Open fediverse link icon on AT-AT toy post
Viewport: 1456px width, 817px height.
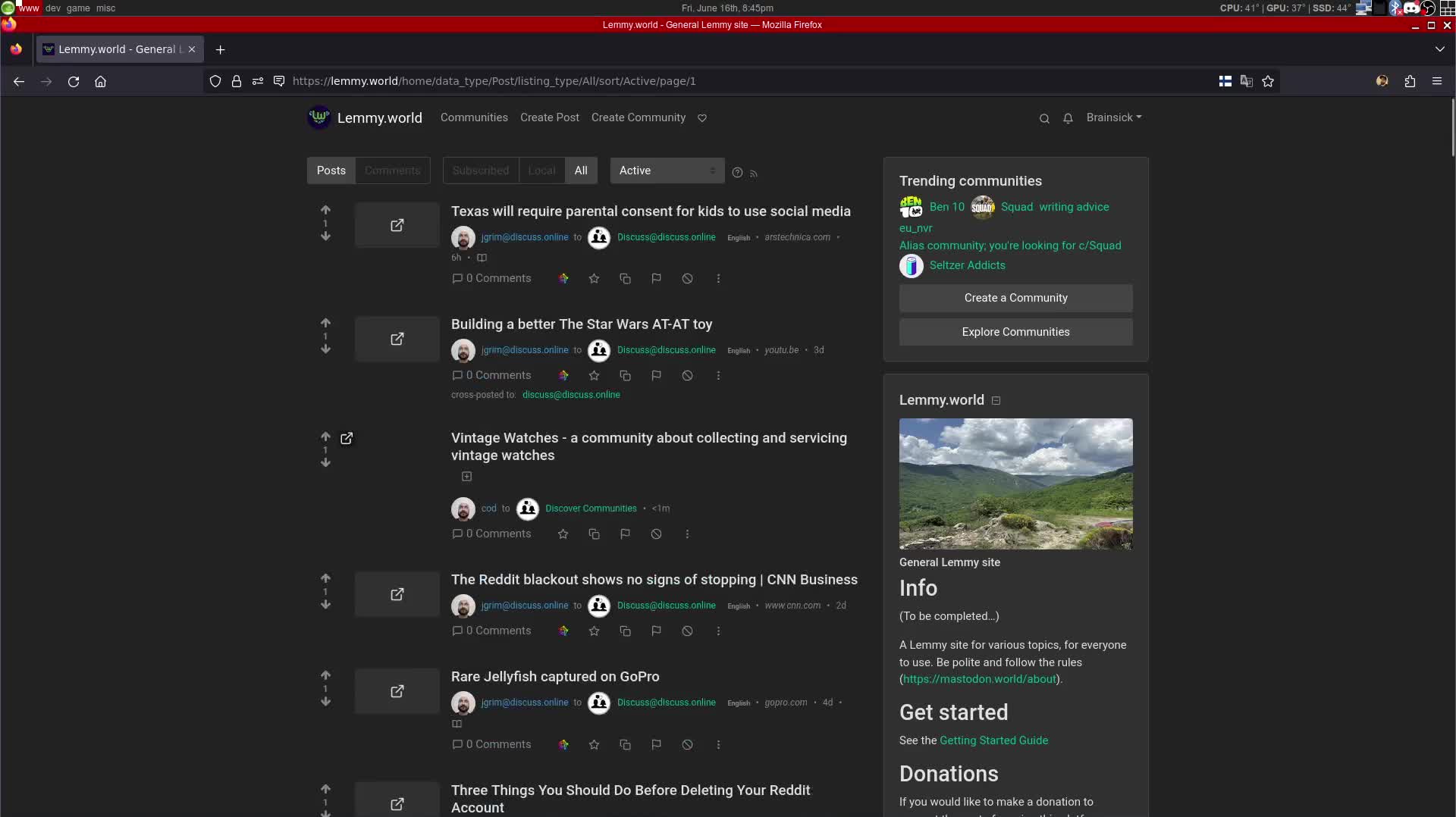coord(563,376)
